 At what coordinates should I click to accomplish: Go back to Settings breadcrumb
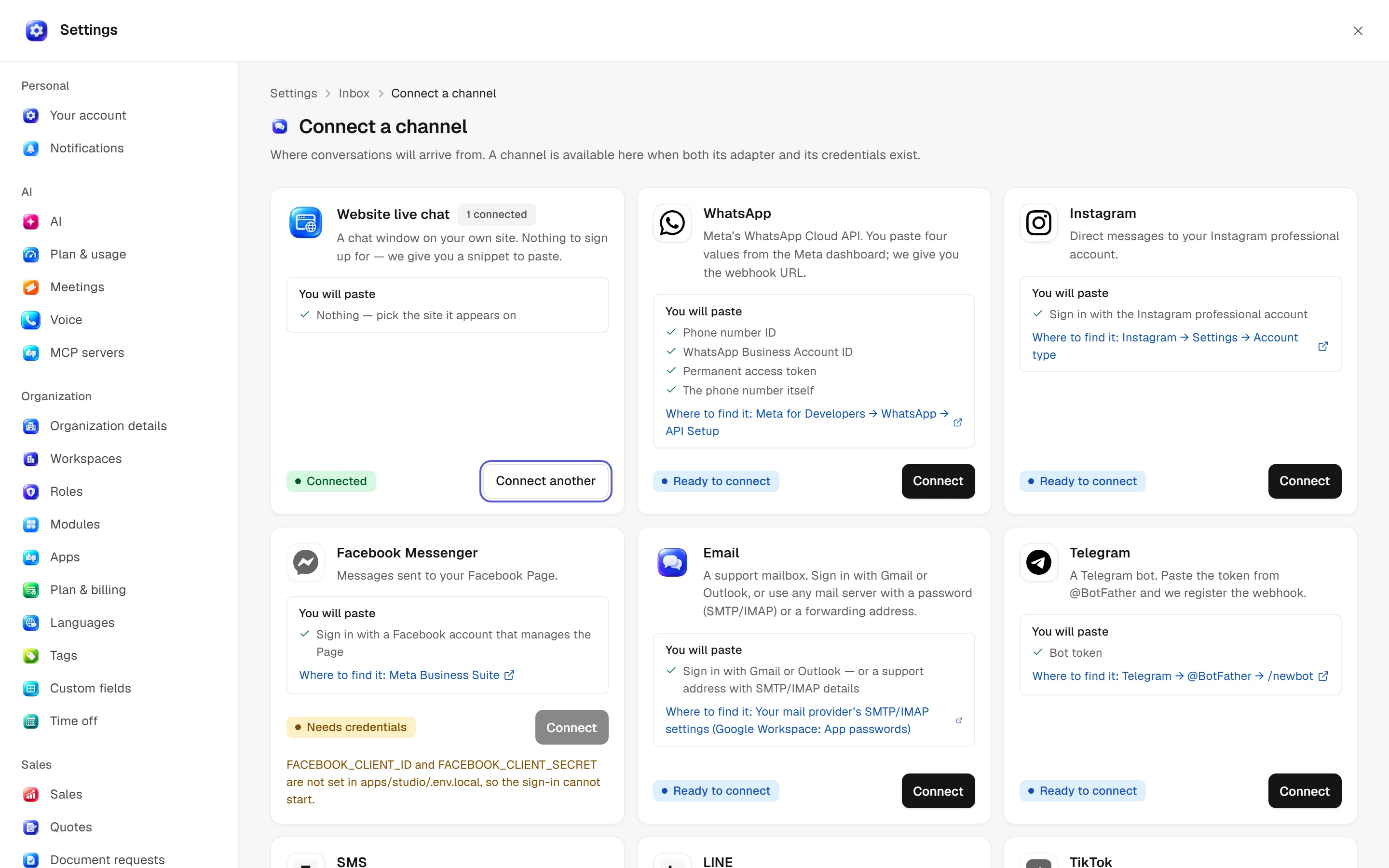293,93
